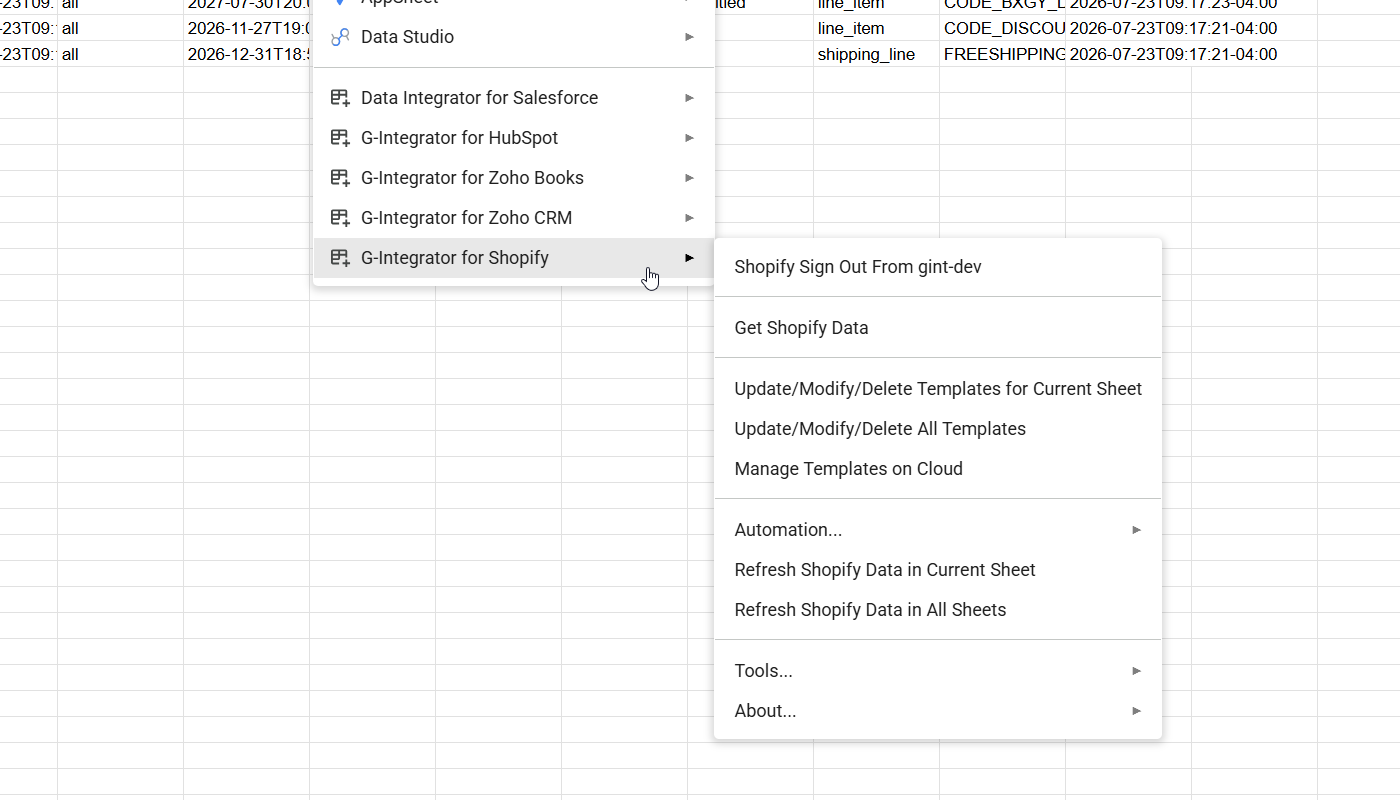Open the Automation... menu entry
Screen dimensions: 1400x800
(938, 530)
